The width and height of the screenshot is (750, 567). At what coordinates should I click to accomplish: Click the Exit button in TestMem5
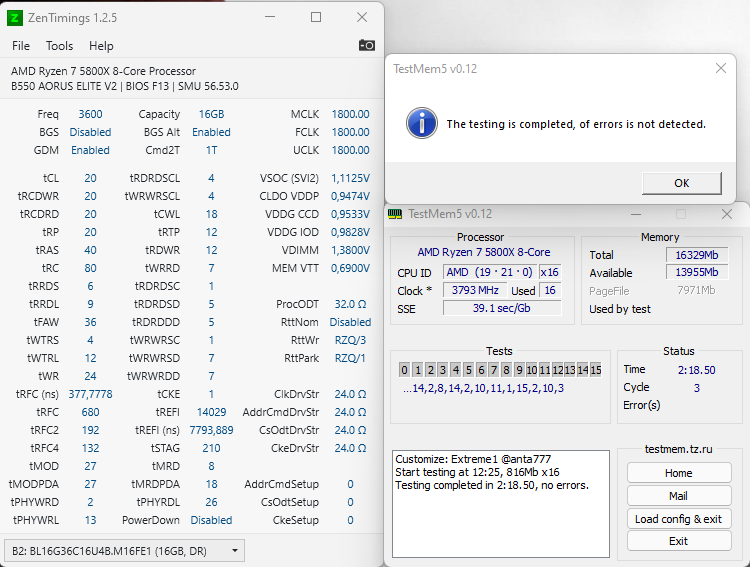click(679, 541)
